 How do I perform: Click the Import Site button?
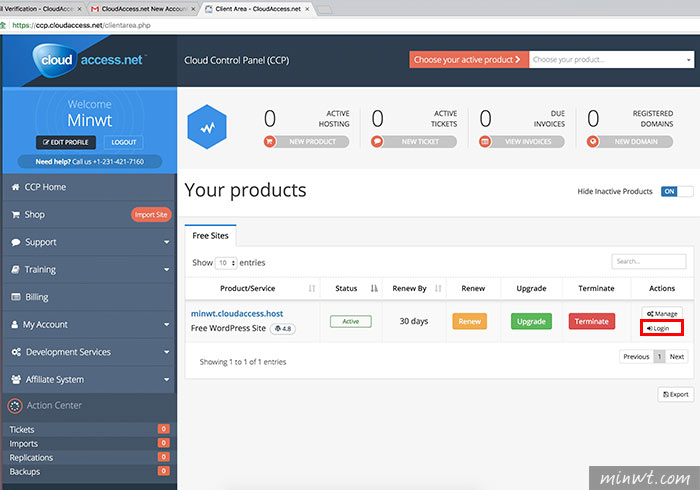point(151,215)
